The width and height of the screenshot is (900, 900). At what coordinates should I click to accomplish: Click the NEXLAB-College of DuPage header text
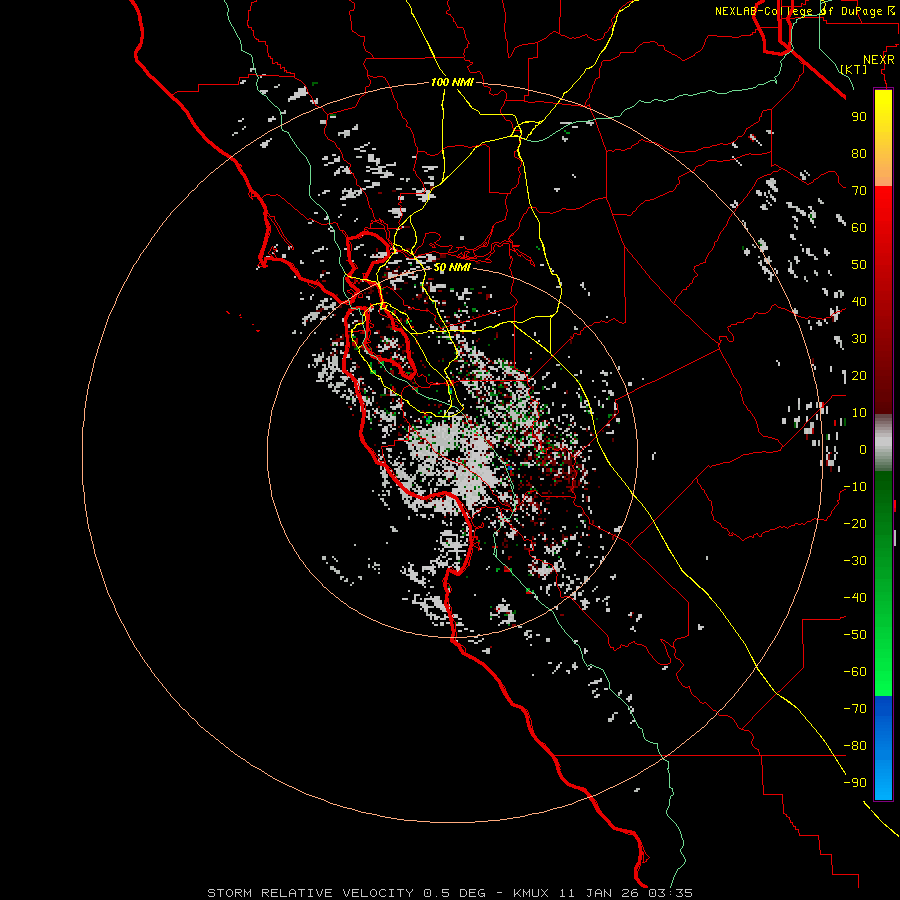click(x=805, y=11)
